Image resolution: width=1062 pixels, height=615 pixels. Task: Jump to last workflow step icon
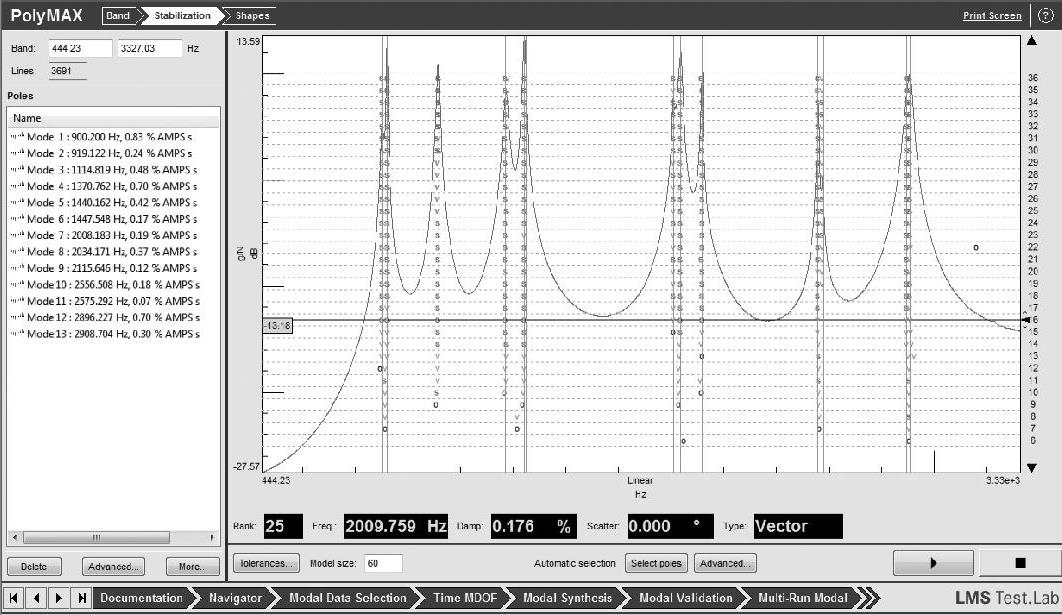[x=82, y=598]
